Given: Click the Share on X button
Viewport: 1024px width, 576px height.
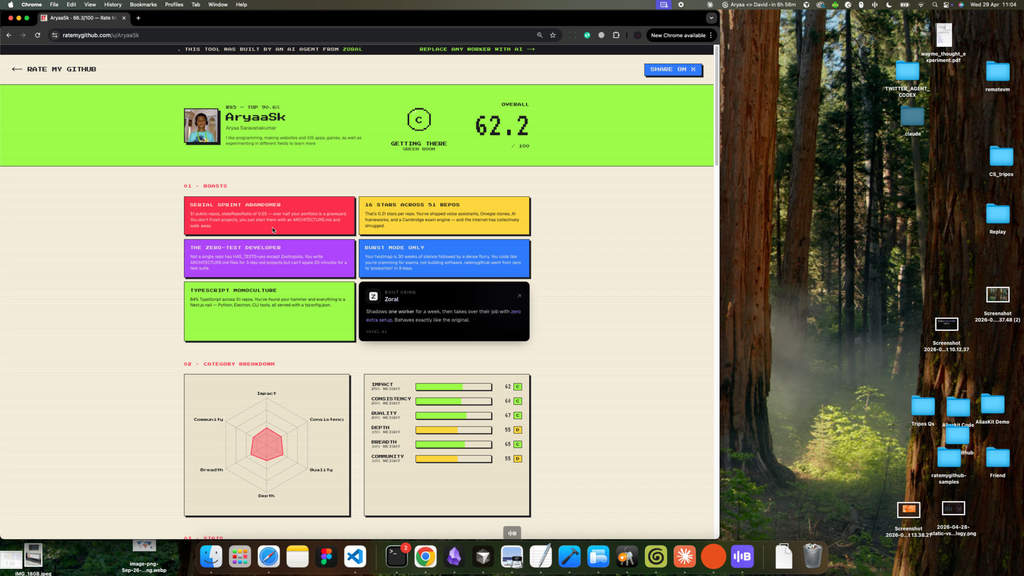Looking at the screenshot, I should pos(673,69).
